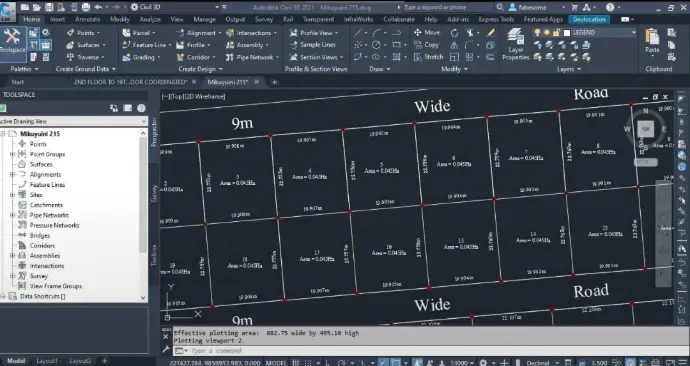Screen dimensions: 690x366
Task: Click the new drawing tab plus button
Action: click(x=274, y=82)
